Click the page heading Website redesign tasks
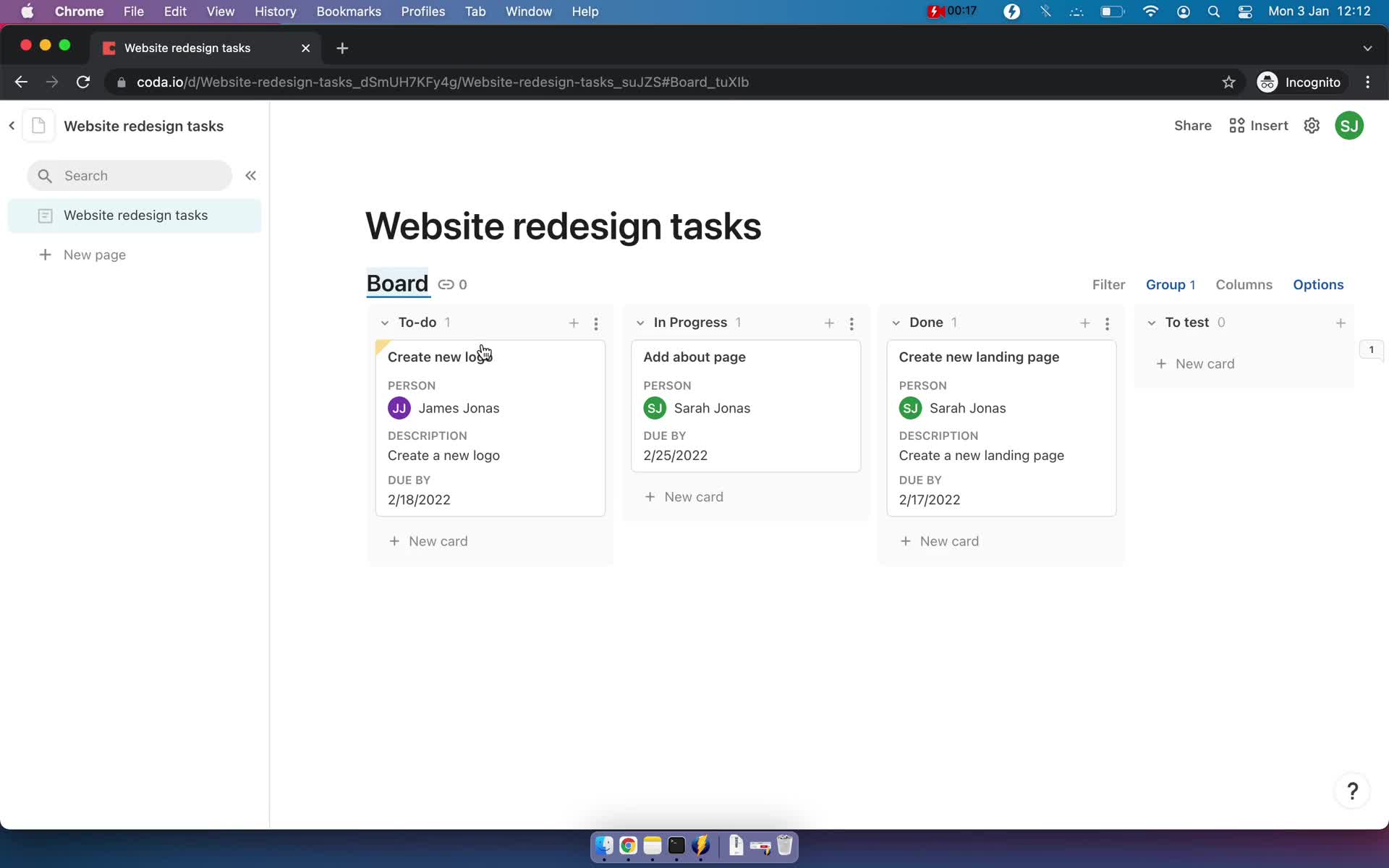Viewport: 1389px width, 868px height. pyautogui.click(x=563, y=226)
